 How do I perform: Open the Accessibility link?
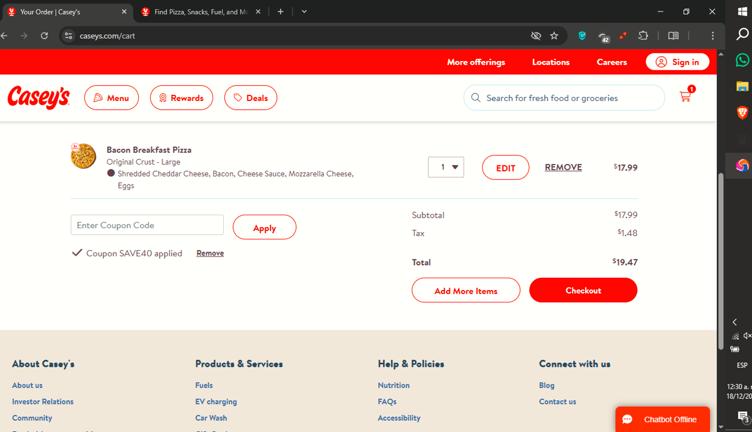click(x=399, y=418)
